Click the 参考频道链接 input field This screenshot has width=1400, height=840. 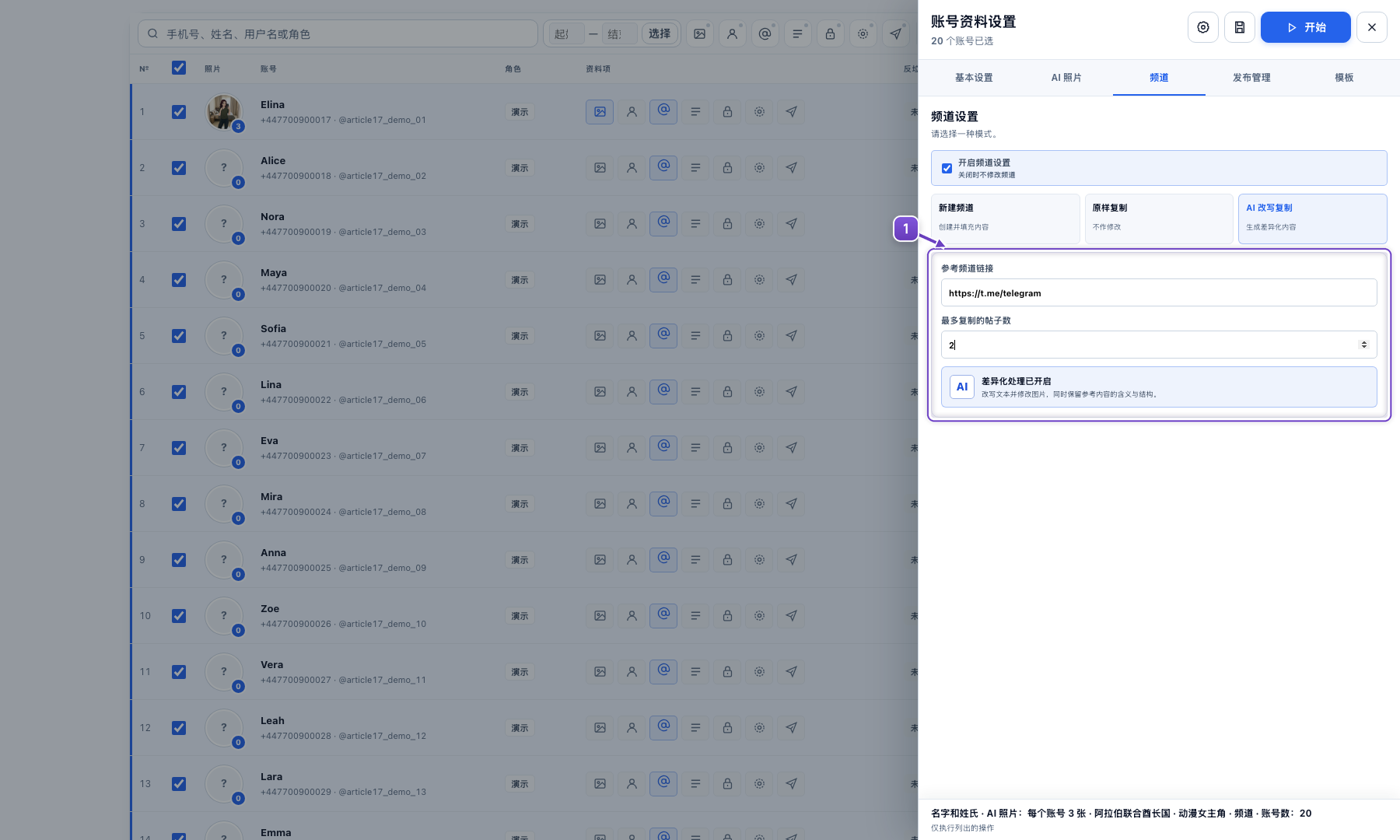coord(1159,293)
